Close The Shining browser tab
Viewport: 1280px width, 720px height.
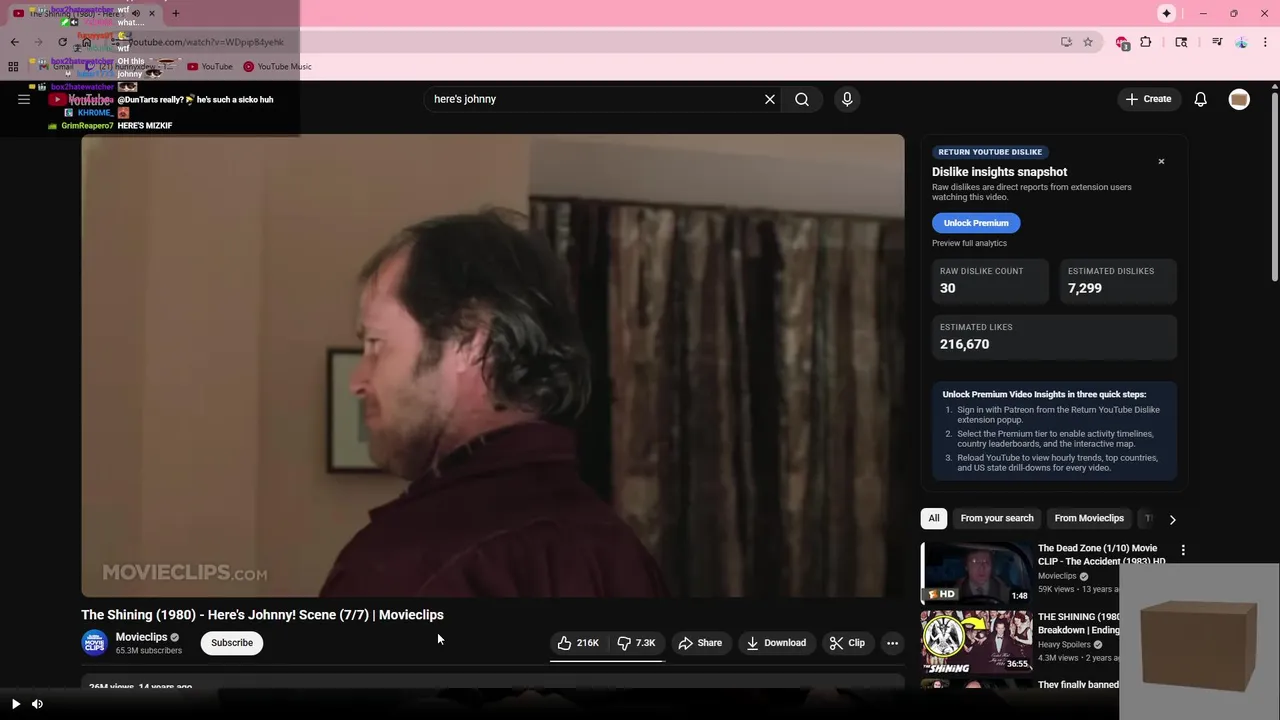[151, 13]
